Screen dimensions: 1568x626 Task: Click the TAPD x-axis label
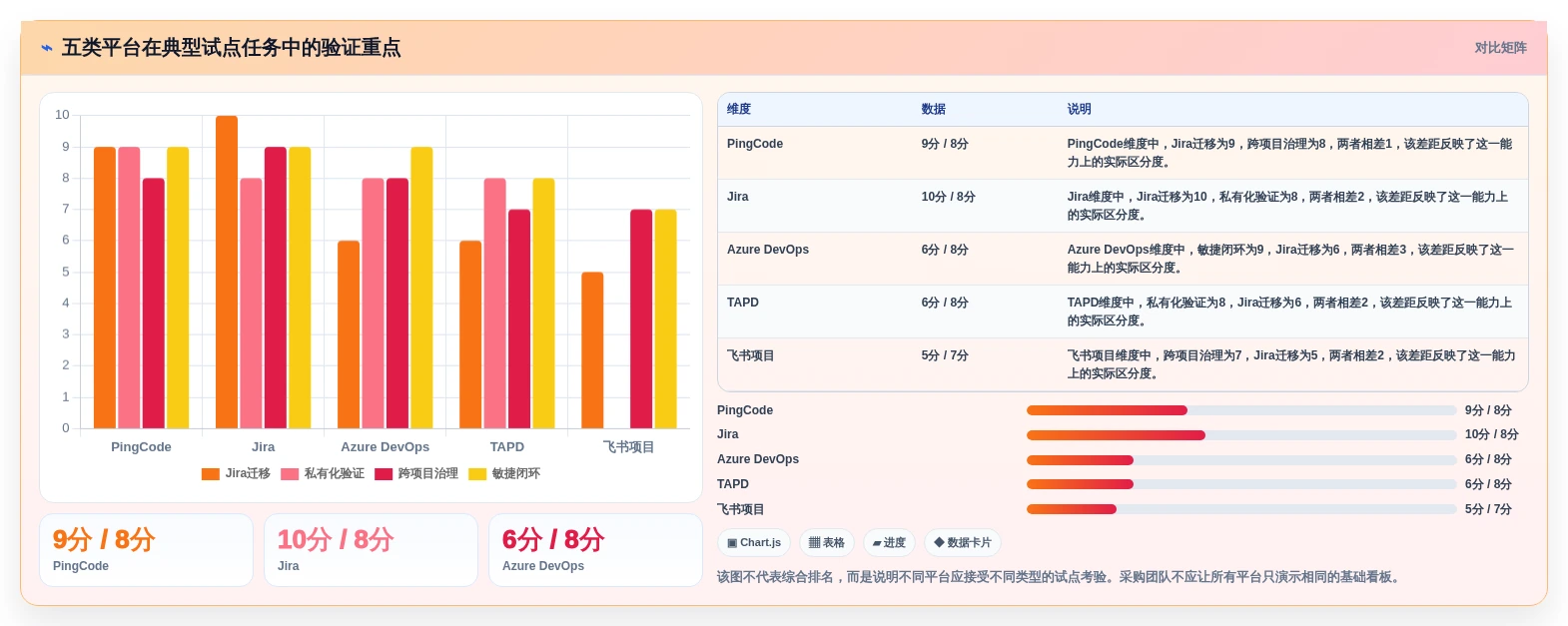pyautogui.click(x=507, y=447)
